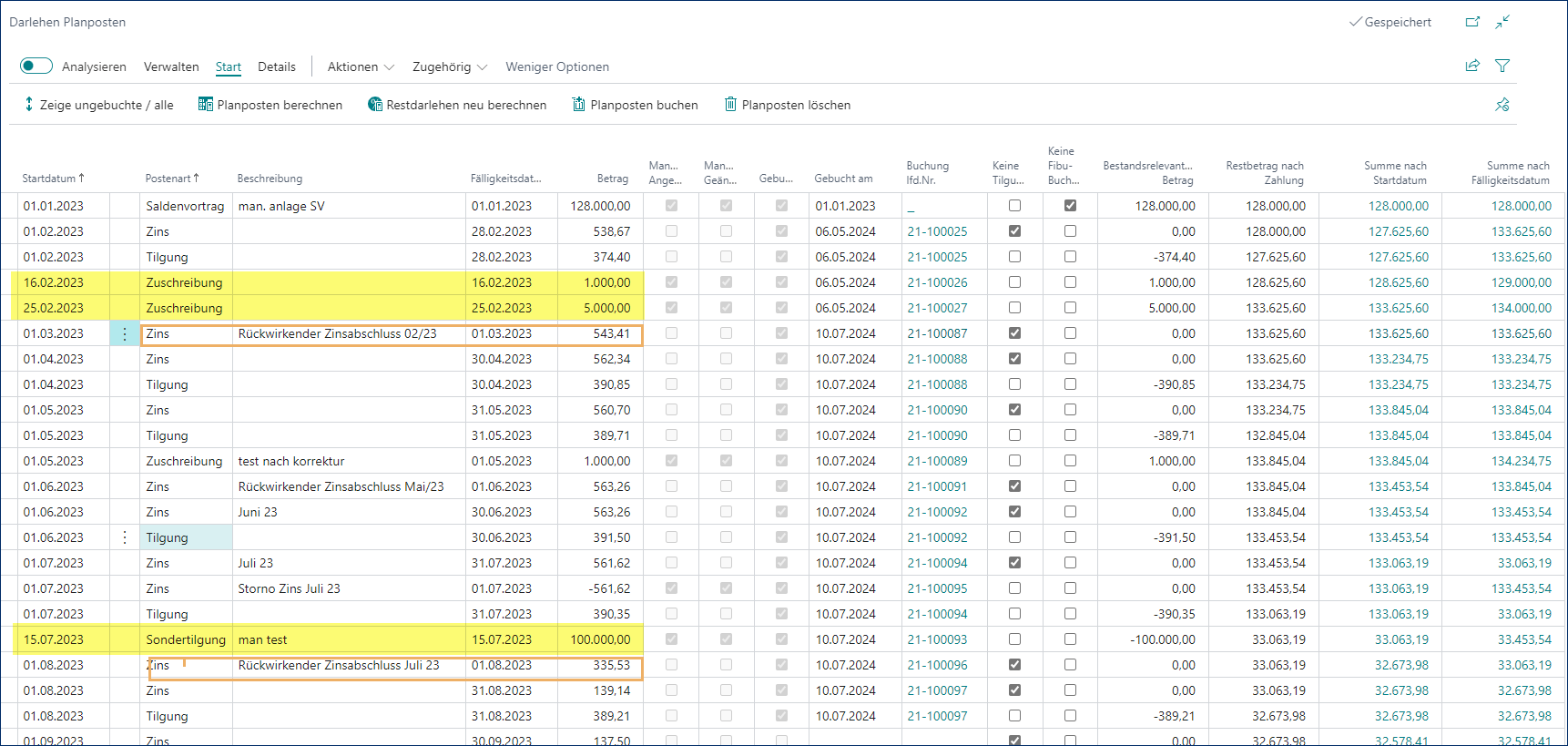Expand the Zugehörig dropdown menu
This screenshot has width=1568, height=746.
[x=450, y=66]
